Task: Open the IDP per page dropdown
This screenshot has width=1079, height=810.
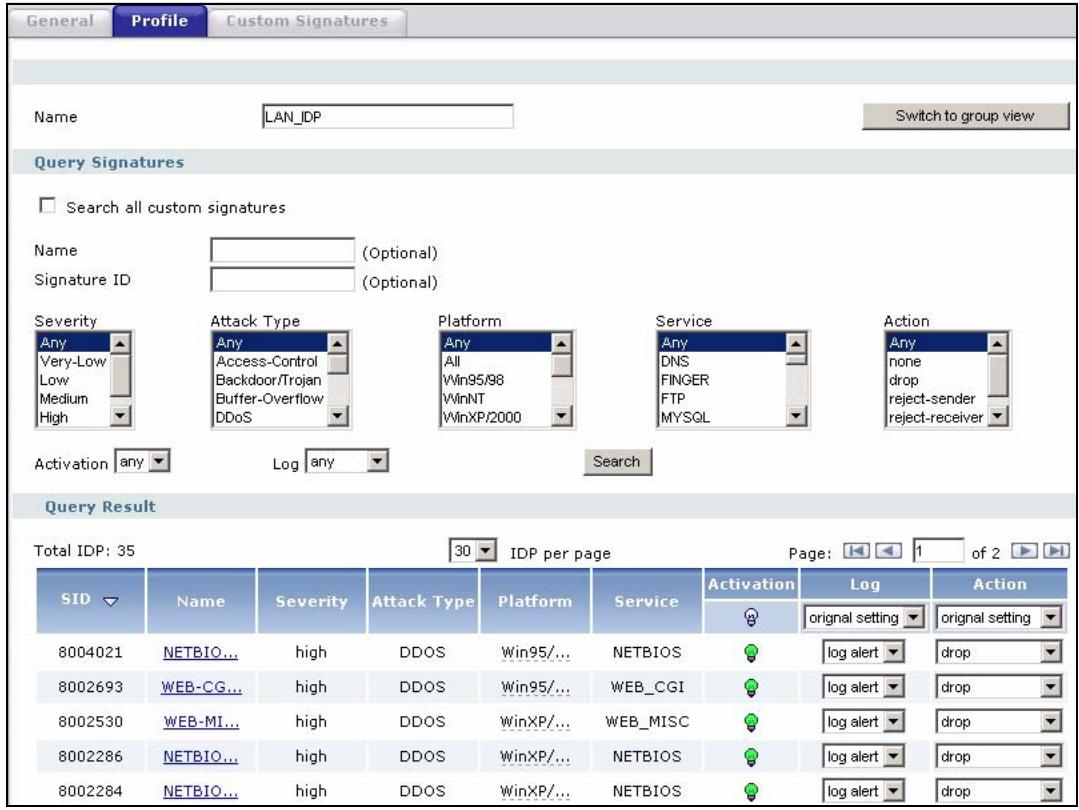Action: point(473,551)
